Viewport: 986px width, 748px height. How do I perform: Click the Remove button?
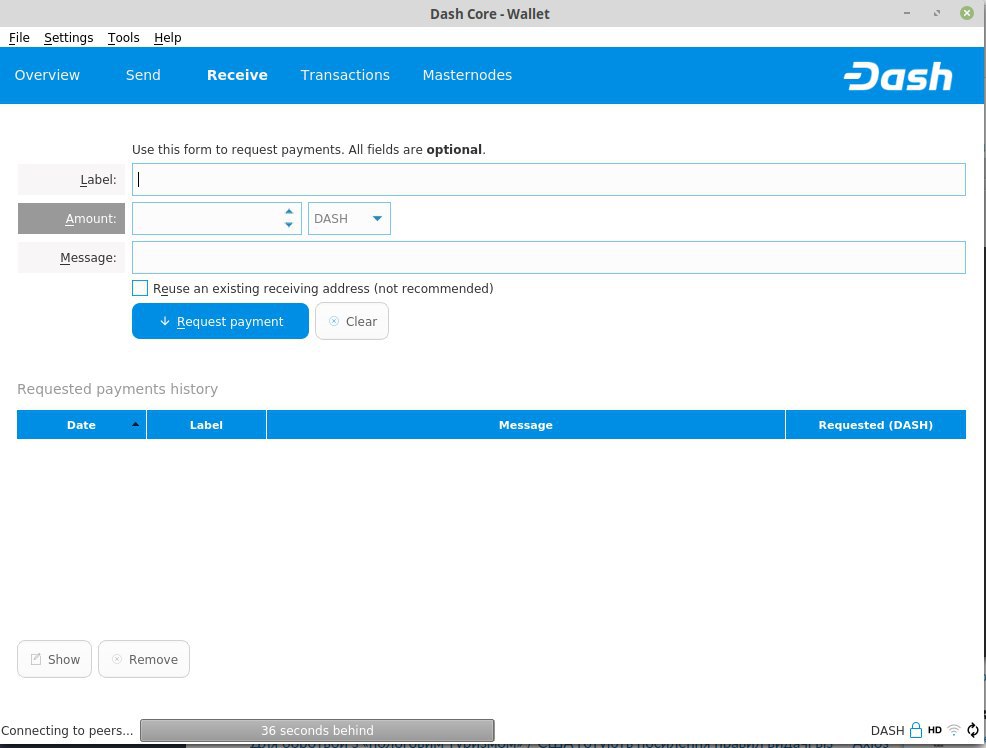pos(144,659)
